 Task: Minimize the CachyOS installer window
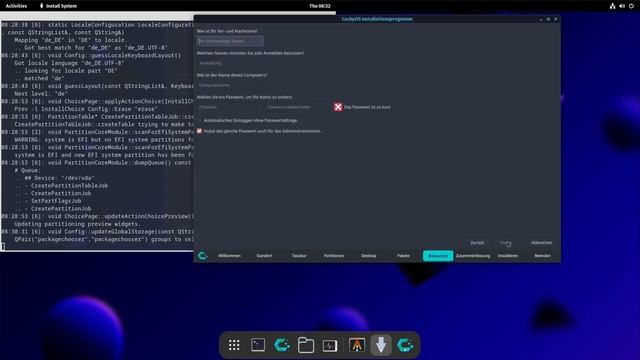pyautogui.click(x=541, y=19)
